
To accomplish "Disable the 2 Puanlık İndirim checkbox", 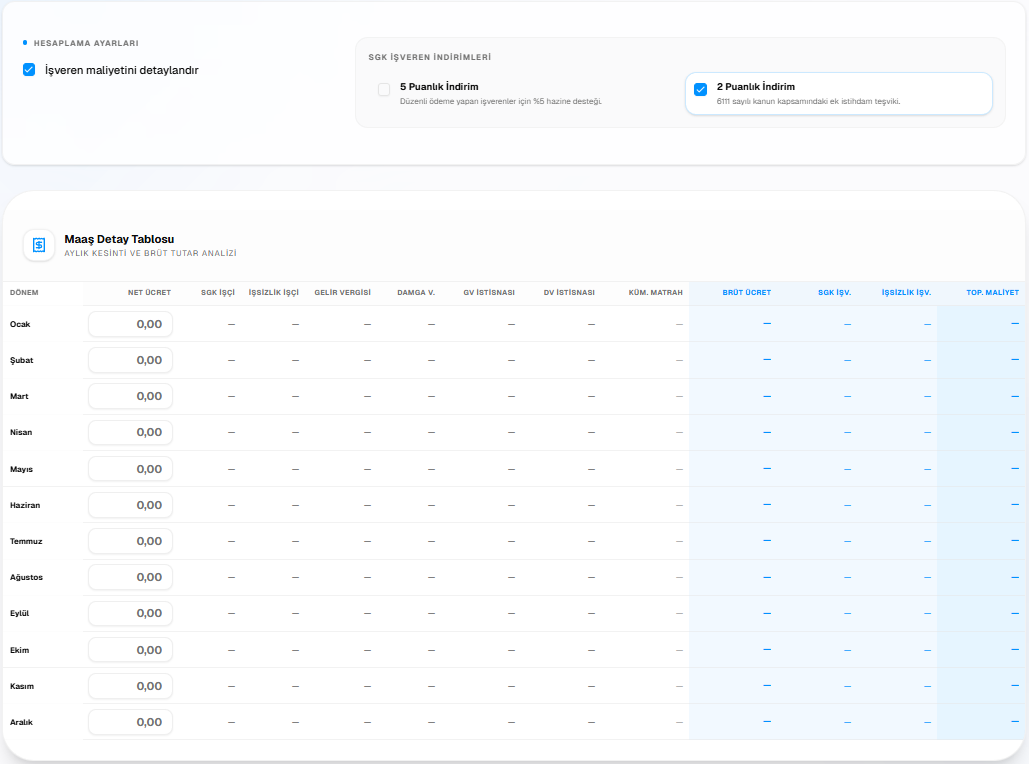I will point(700,89).
